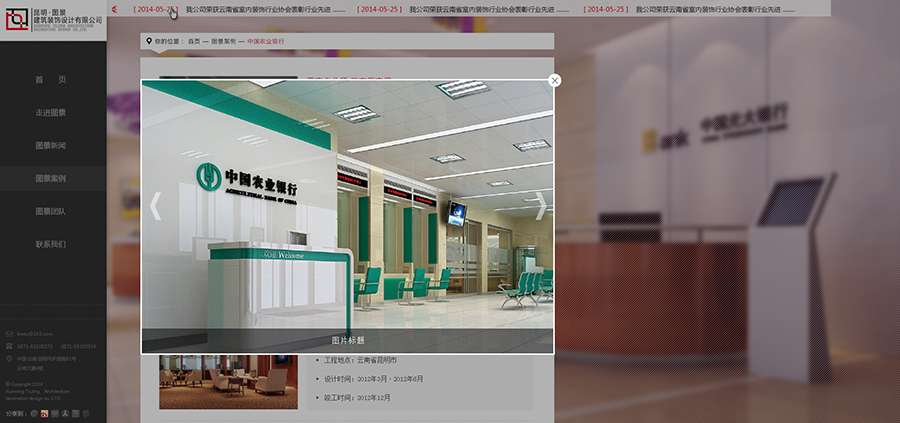Screen dimensions: 900x423
Task: Click the hotel lobby thumbnail image
Action: 228,382
